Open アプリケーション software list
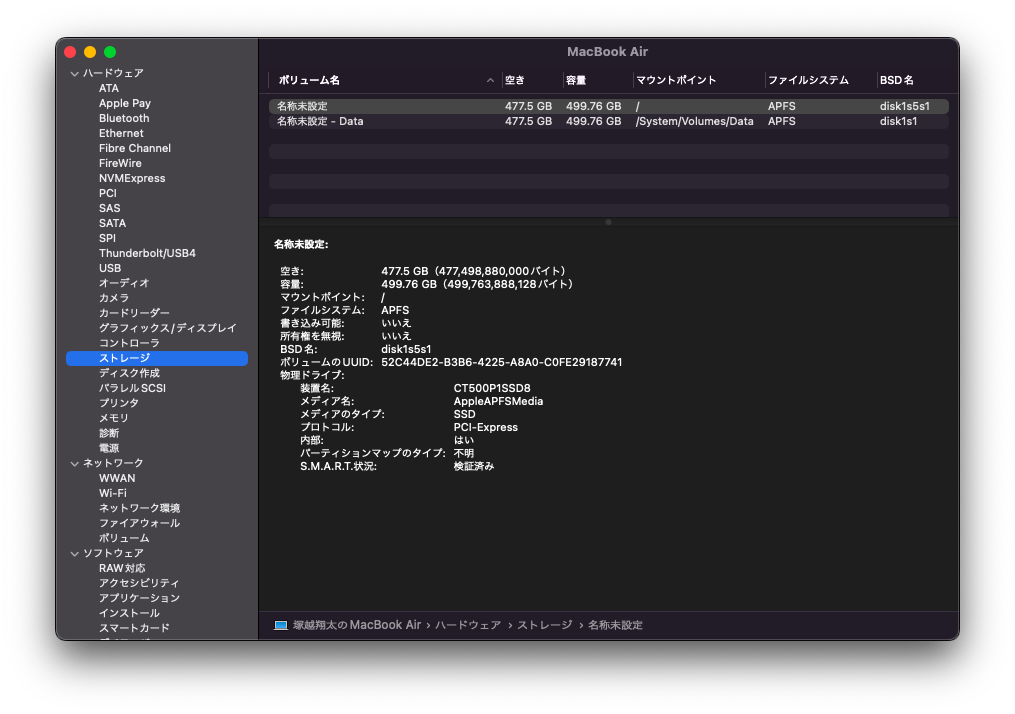 click(139, 598)
